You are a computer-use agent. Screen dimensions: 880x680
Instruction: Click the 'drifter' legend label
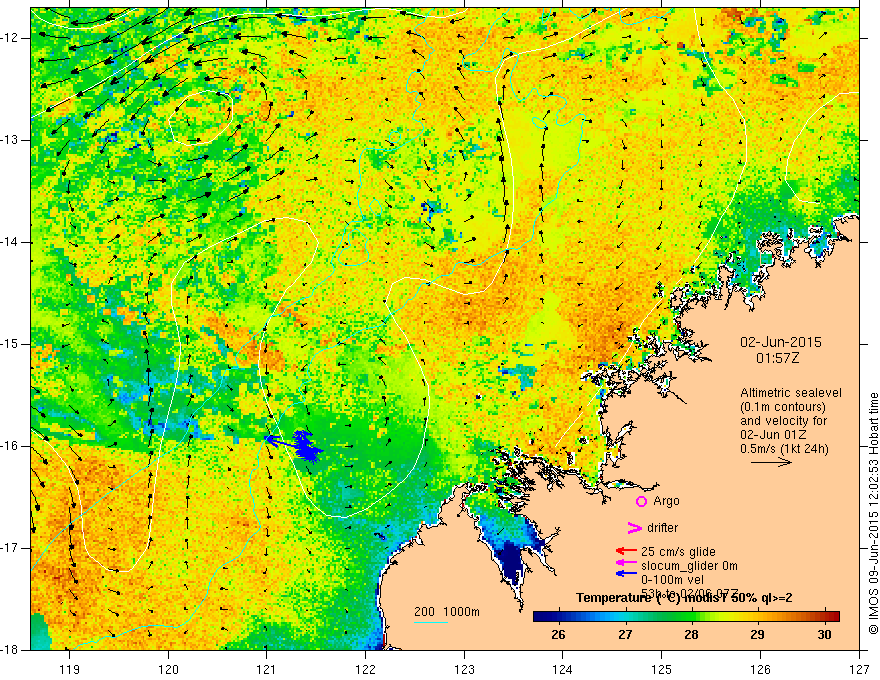pyautogui.click(x=663, y=528)
